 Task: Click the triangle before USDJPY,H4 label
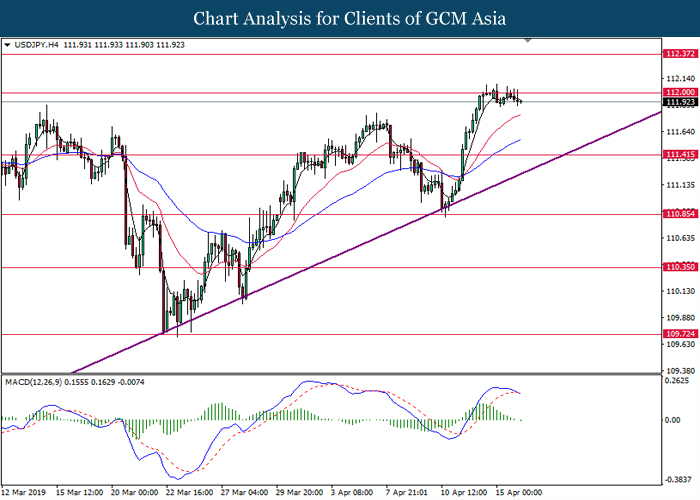pos(7,45)
